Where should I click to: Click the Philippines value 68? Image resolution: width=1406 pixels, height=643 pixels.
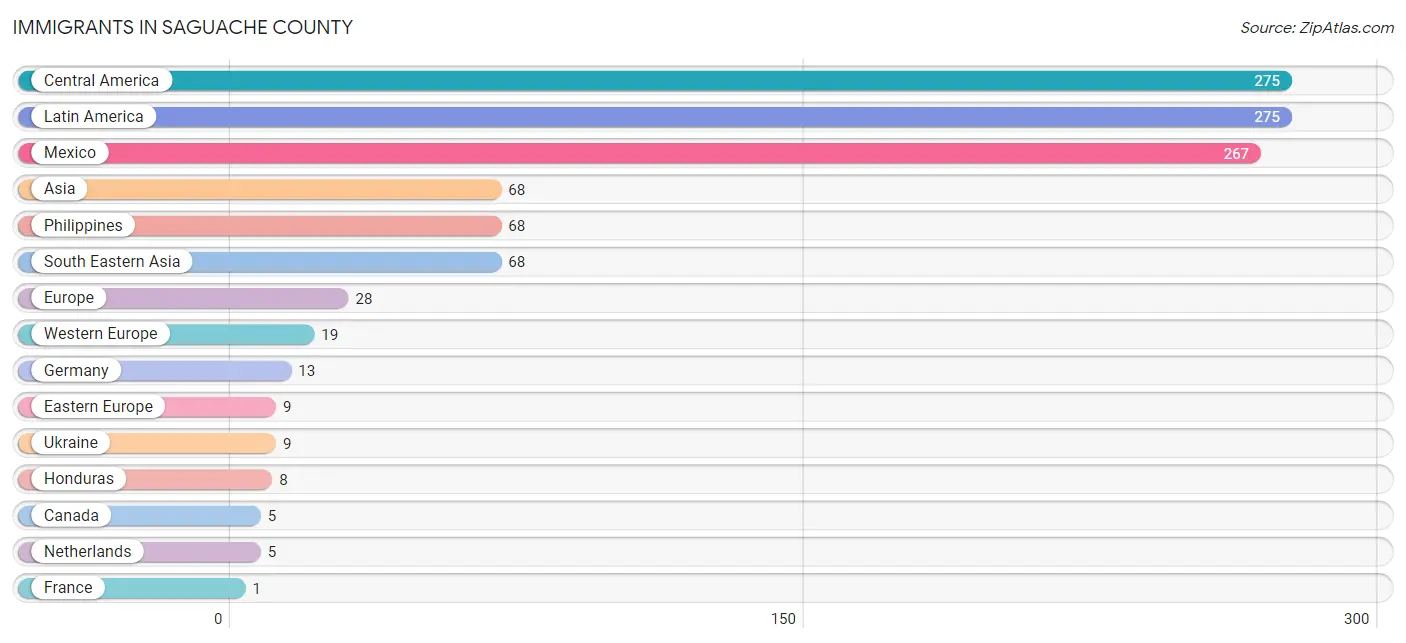pos(516,226)
